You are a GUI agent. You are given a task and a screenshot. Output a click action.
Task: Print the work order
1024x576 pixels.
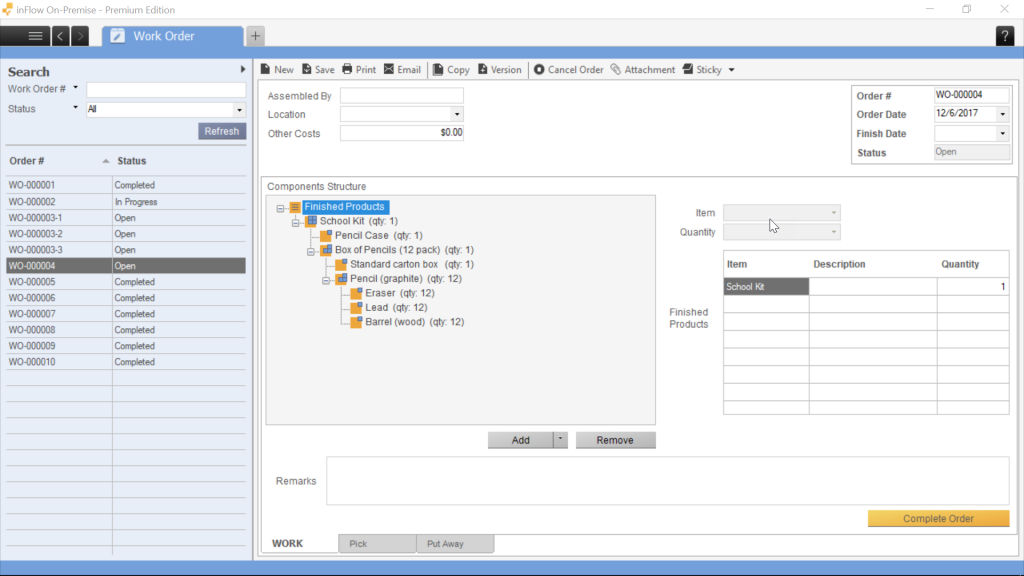point(359,70)
